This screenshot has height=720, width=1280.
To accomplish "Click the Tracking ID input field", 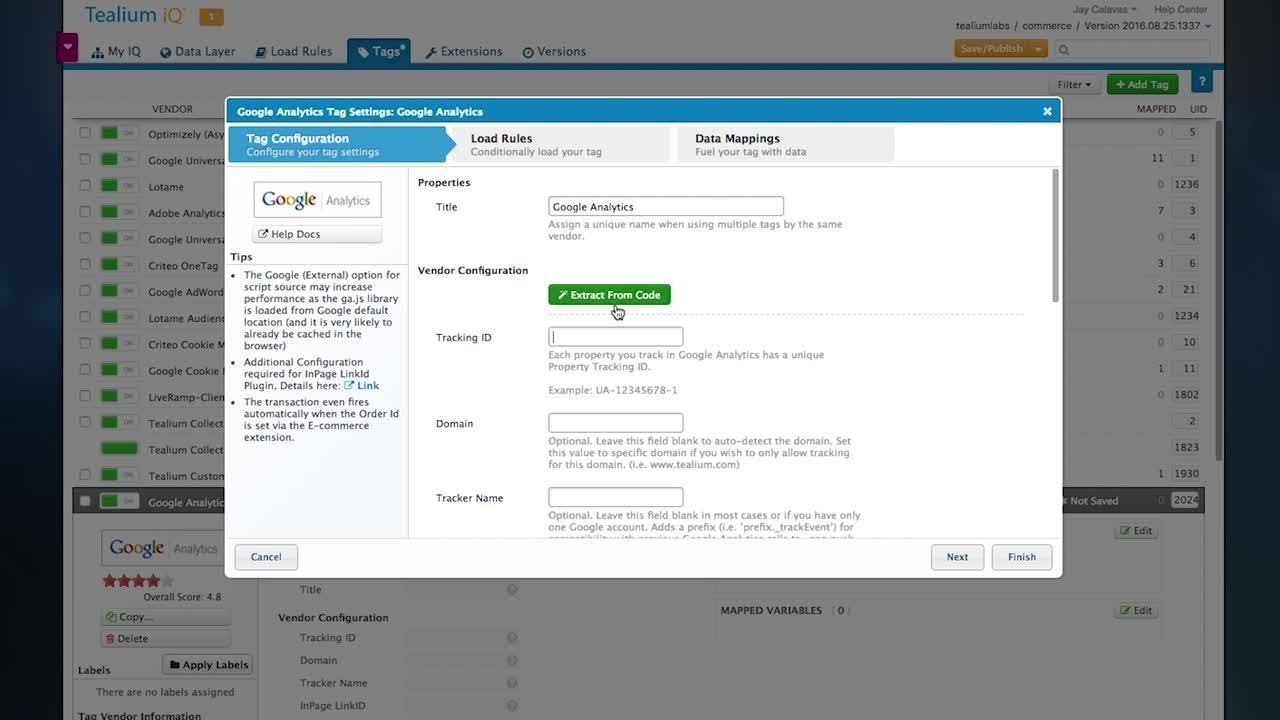I will coord(616,337).
